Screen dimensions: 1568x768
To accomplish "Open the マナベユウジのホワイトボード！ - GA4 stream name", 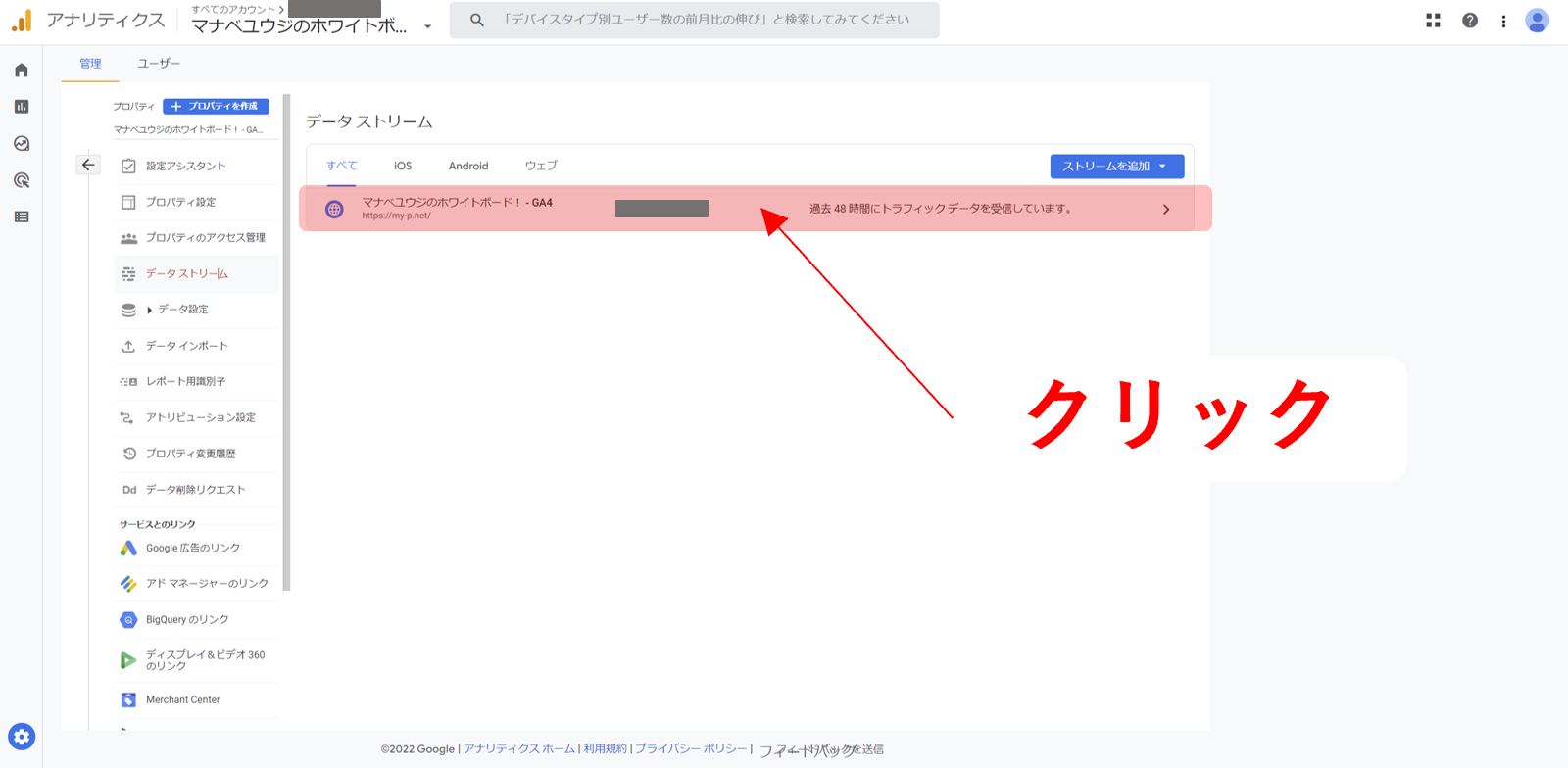I will [458, 203].
